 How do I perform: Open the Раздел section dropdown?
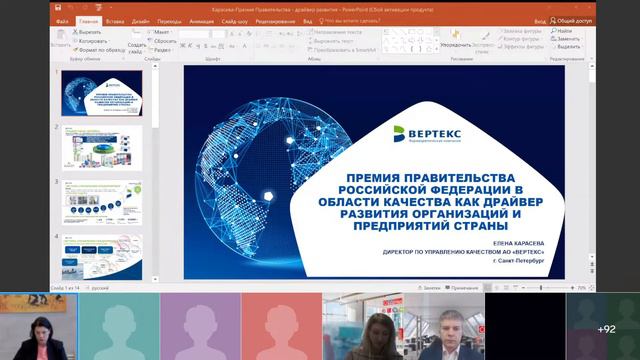pos(160,50)
